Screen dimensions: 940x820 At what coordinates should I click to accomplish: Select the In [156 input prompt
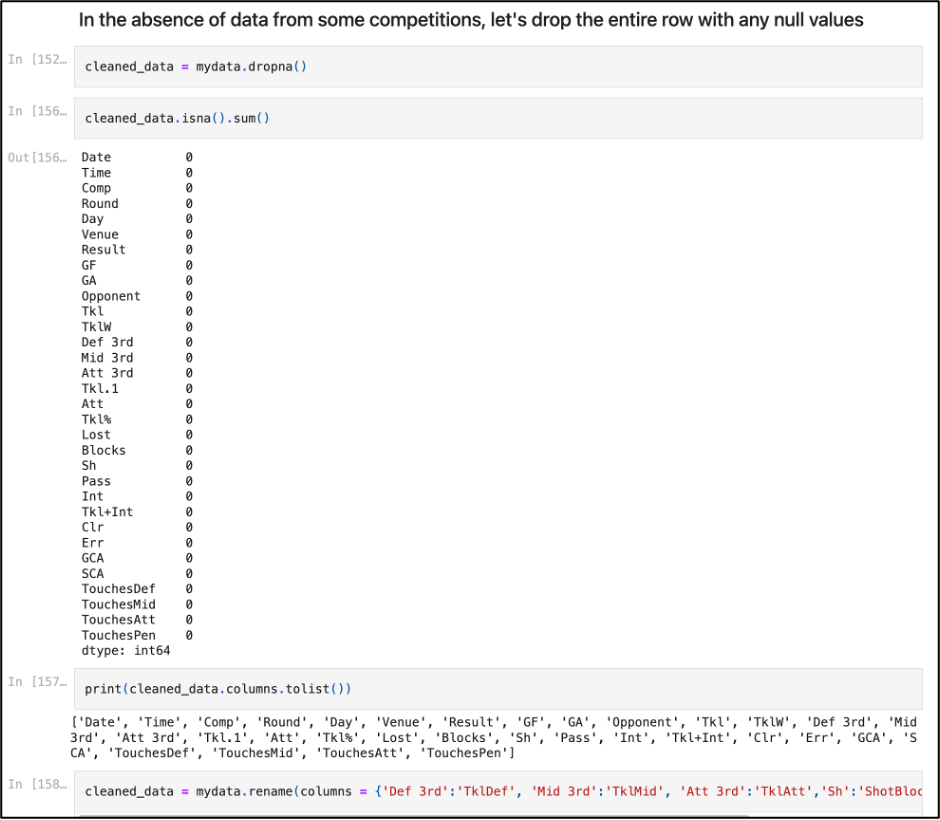pos(36,111)
